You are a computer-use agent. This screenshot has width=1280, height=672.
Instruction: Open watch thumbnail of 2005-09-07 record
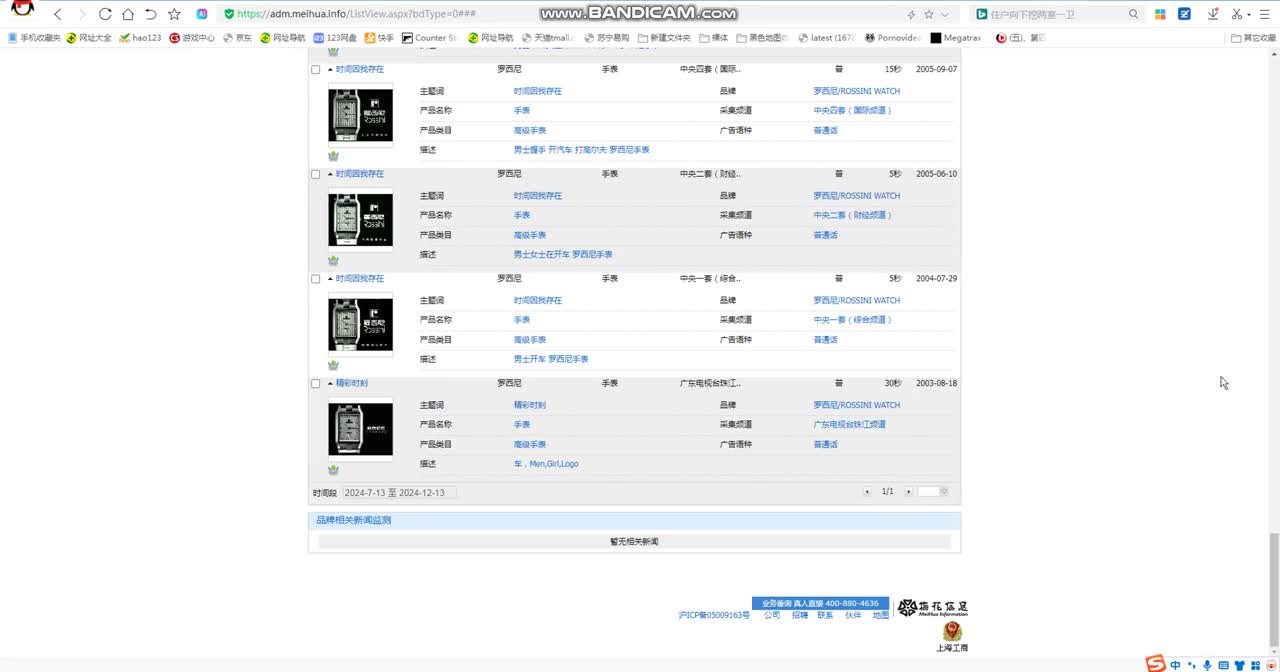tap(360, 115)
